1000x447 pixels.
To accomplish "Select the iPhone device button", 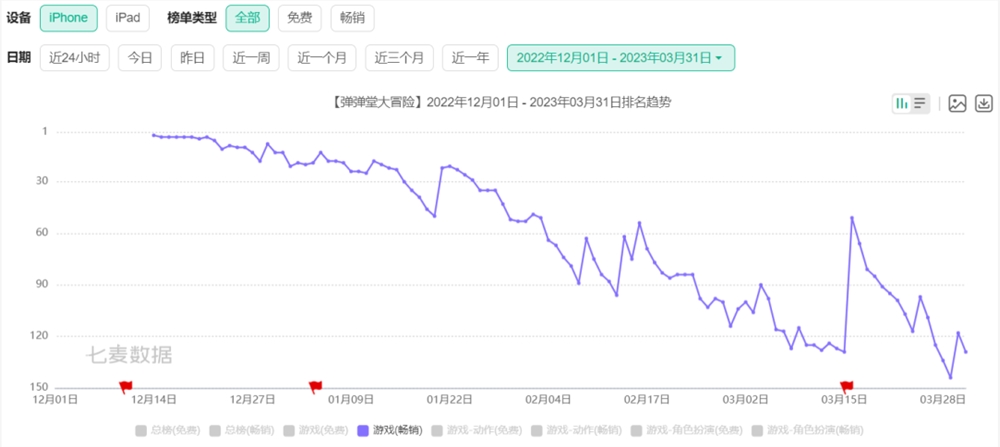I will [68, 18].
